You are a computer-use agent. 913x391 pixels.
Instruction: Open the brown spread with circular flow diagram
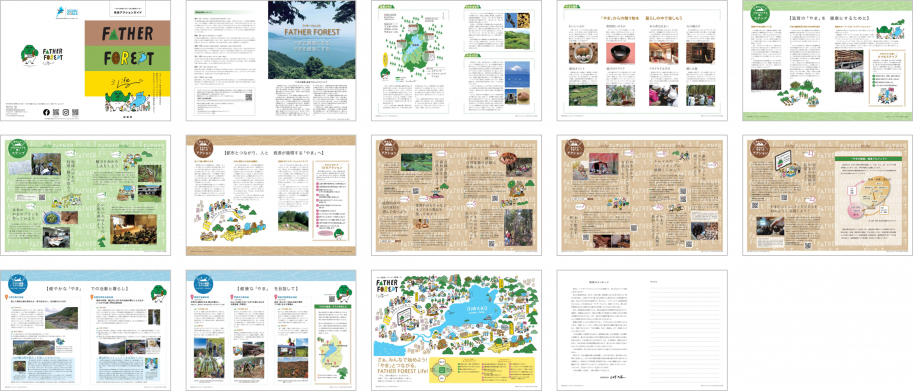(x=827, y=196)
